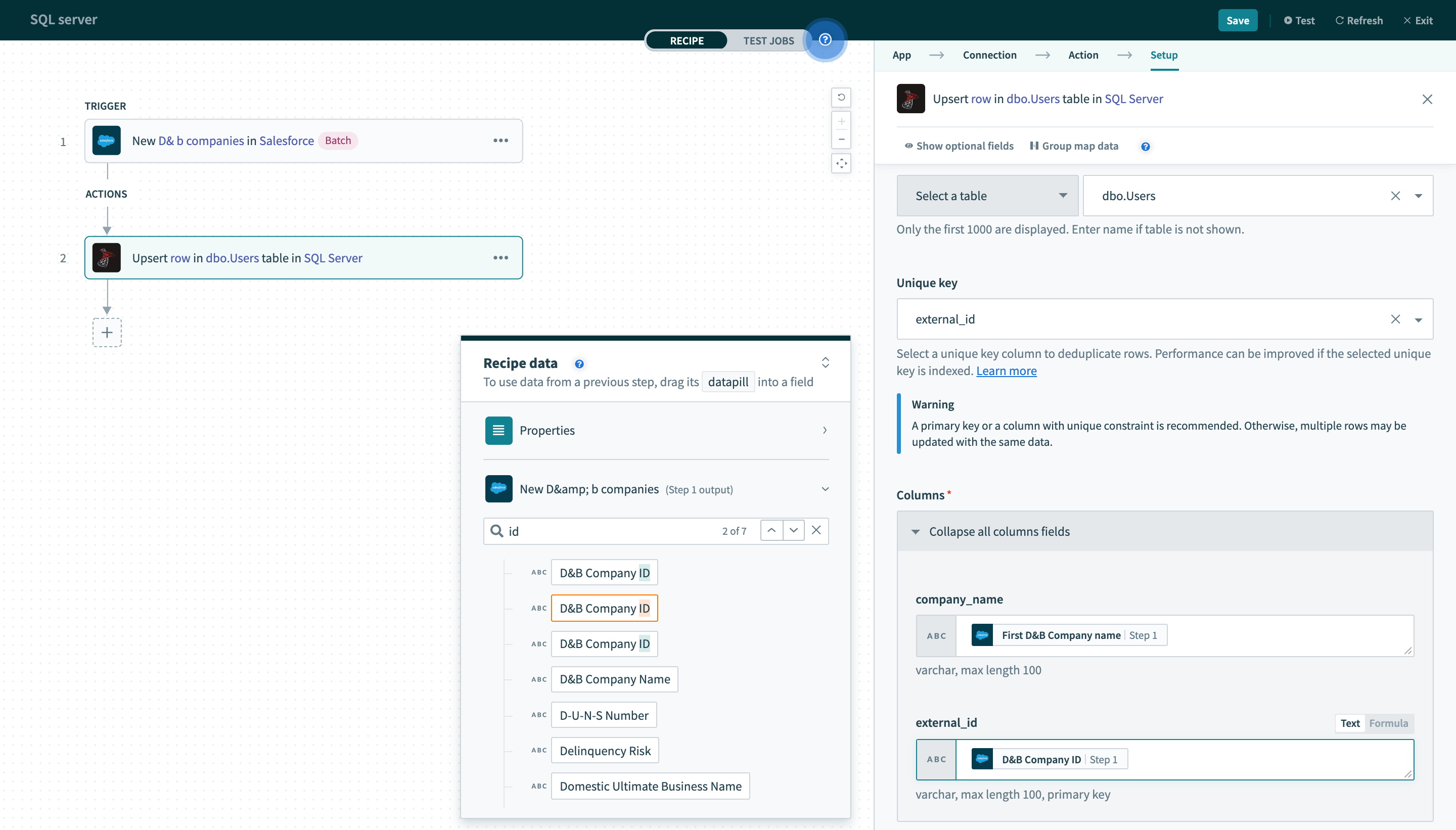Toggle Show optional fields
This screenshot has height=830, width=1456.
point(959,146)
